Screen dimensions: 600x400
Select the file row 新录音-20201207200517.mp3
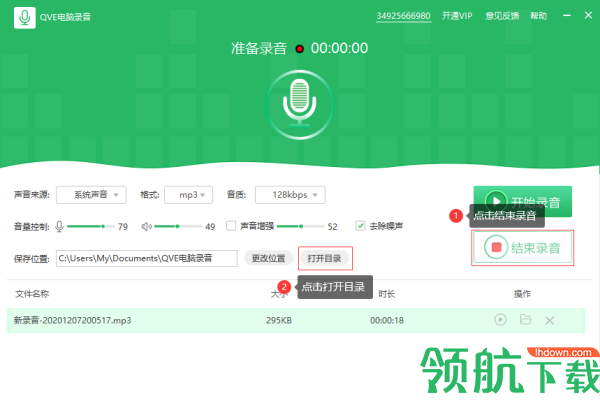point(296,320)
